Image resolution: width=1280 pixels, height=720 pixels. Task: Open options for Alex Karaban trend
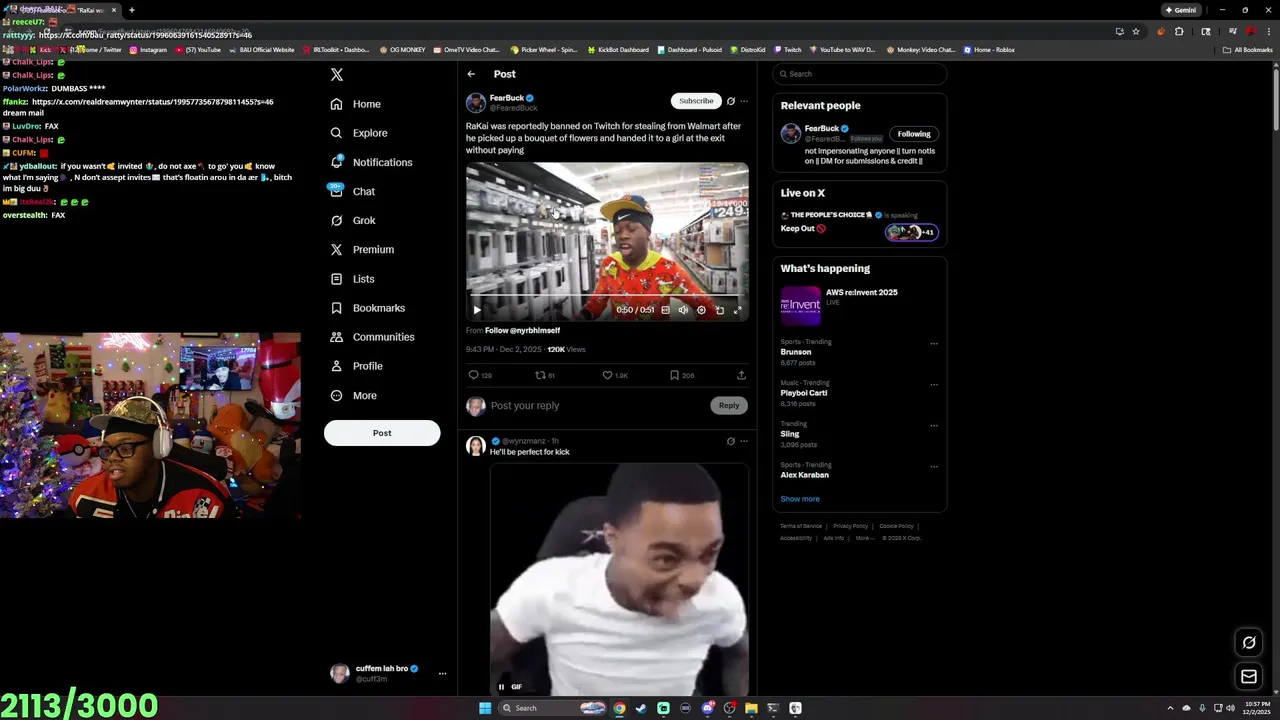click(x=934, y=467)
